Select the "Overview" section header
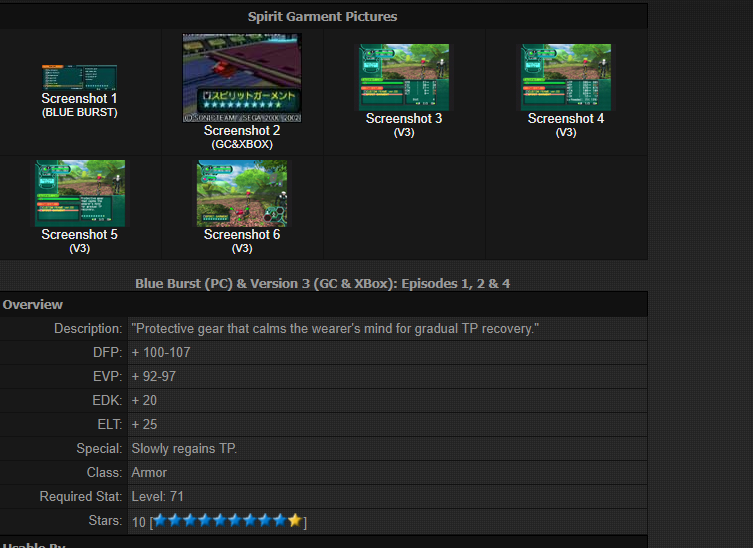Screen dimensions: 753x548 (33, 304)
